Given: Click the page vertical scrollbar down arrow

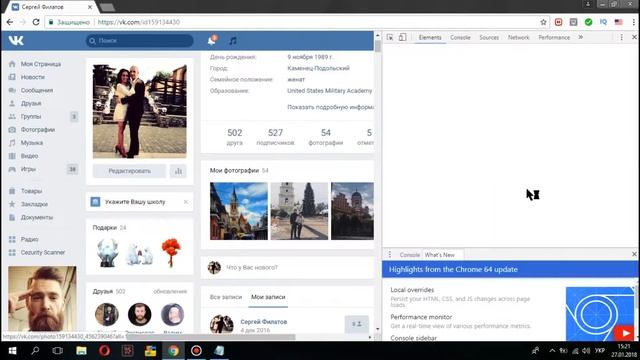Looking at the screenshot, I should click(x=378, y=329).
